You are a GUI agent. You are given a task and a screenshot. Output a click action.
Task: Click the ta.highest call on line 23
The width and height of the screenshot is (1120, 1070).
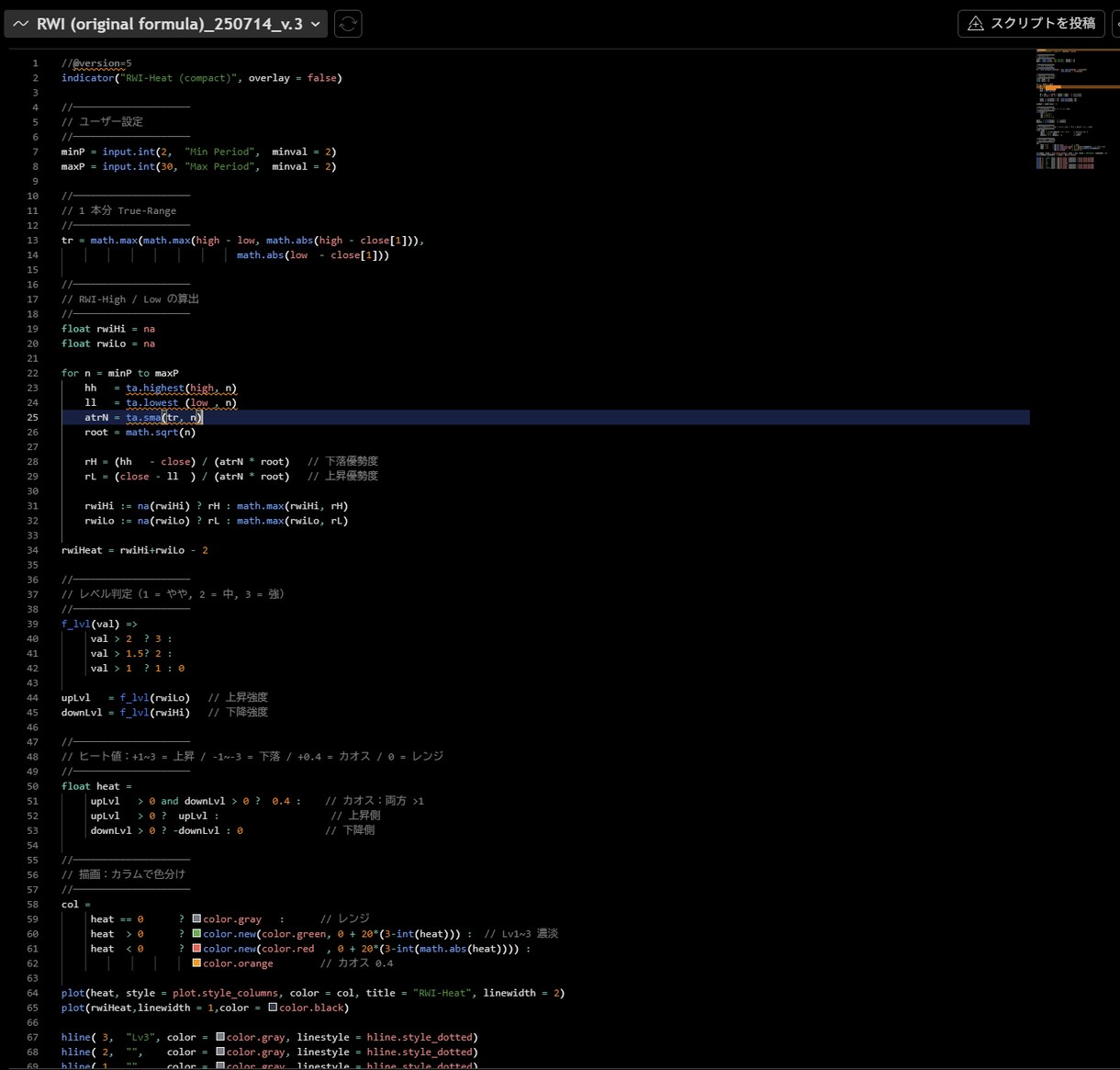tap(181, 388)
